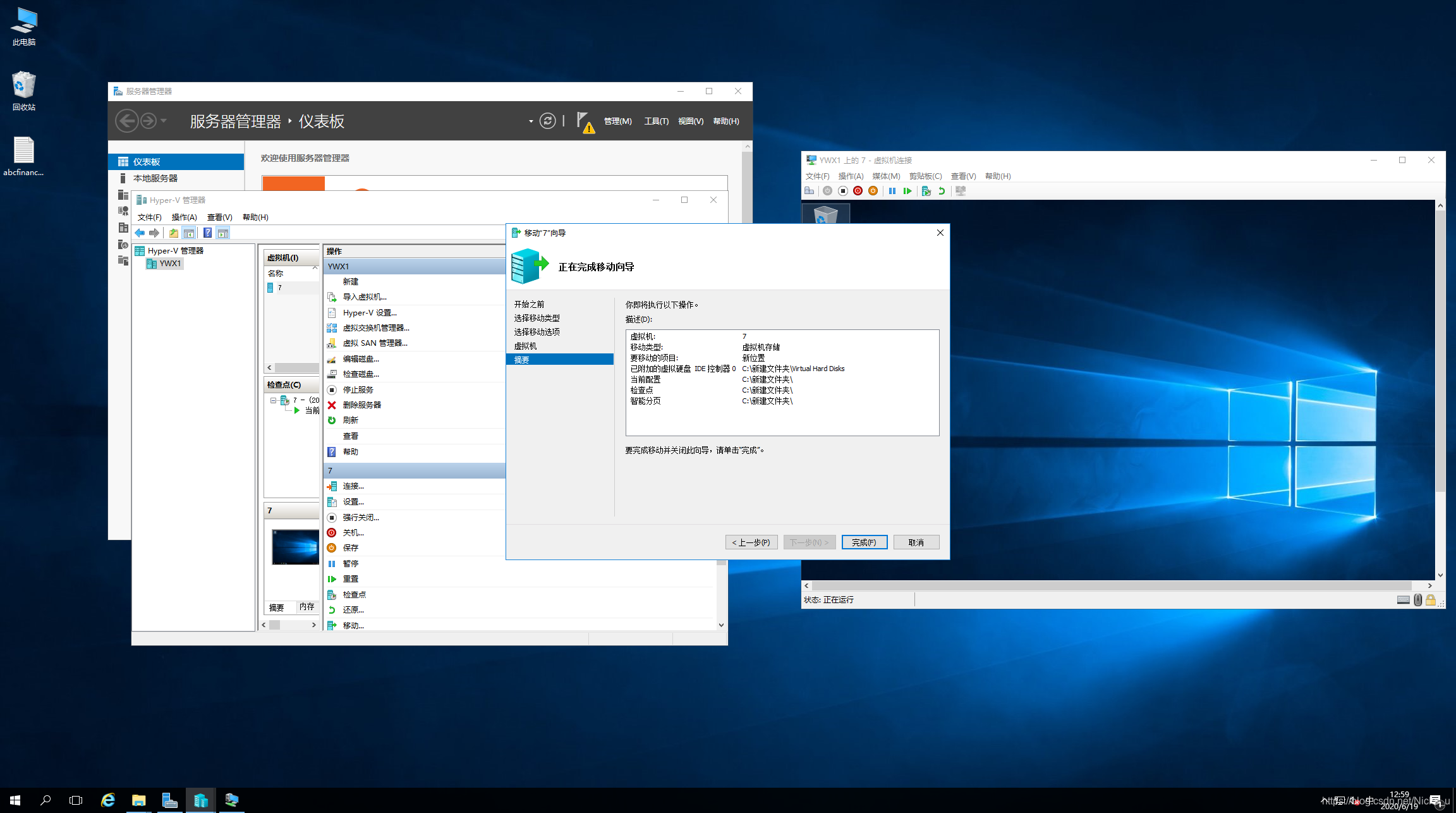Open the 媒体(M) menu in VM connection
The width and height of the screenshot is (1456, 813).
click(x=885, y=176)
